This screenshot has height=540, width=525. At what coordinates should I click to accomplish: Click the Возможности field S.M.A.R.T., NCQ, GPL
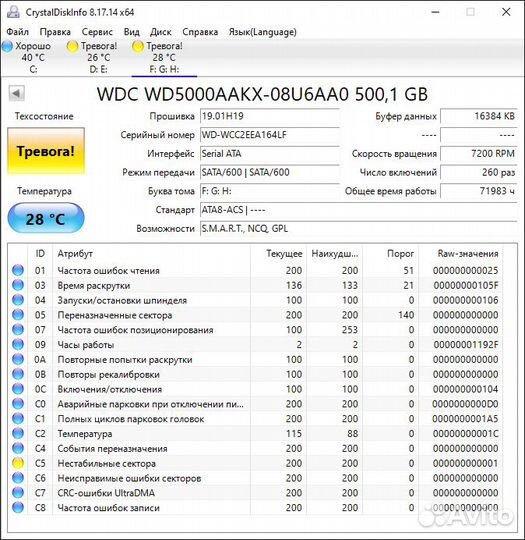[x=358, y=229]
